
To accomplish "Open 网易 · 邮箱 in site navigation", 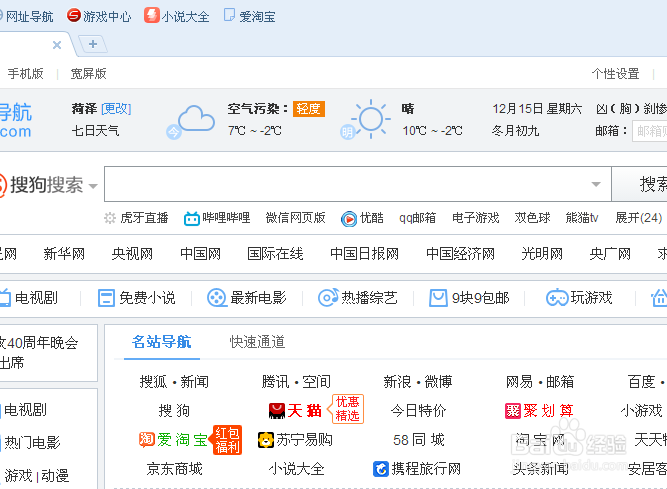I will click(540, 381).
